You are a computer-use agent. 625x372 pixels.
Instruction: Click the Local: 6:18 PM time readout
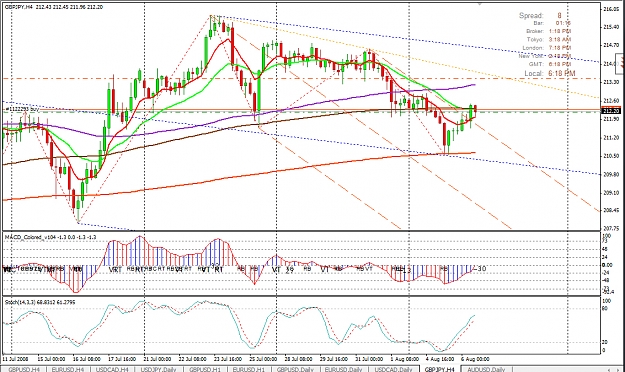(550, 73)
